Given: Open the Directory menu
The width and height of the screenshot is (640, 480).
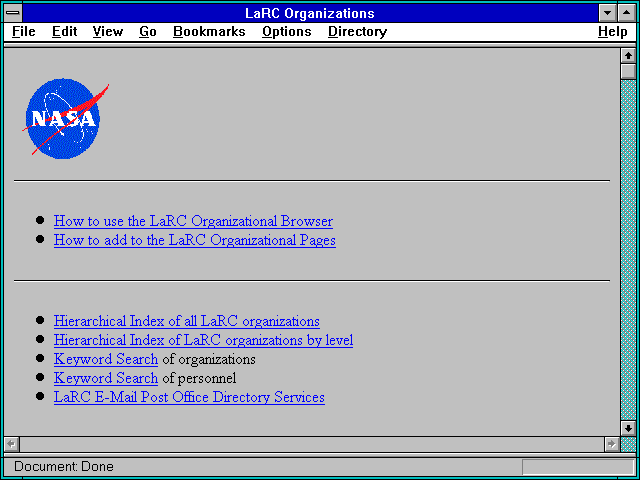Looking at the screenshot, I should tap(357, 32).
